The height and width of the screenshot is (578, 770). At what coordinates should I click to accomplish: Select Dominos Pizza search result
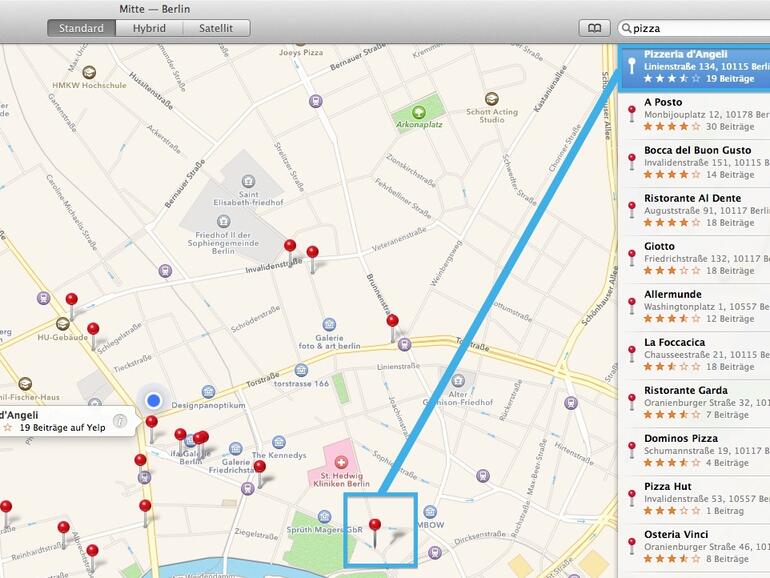coord(694,451)
